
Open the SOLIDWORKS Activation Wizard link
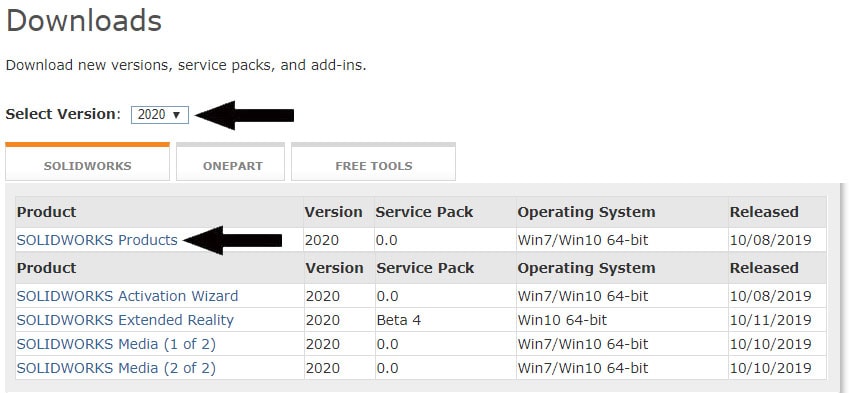pos(127,296)
